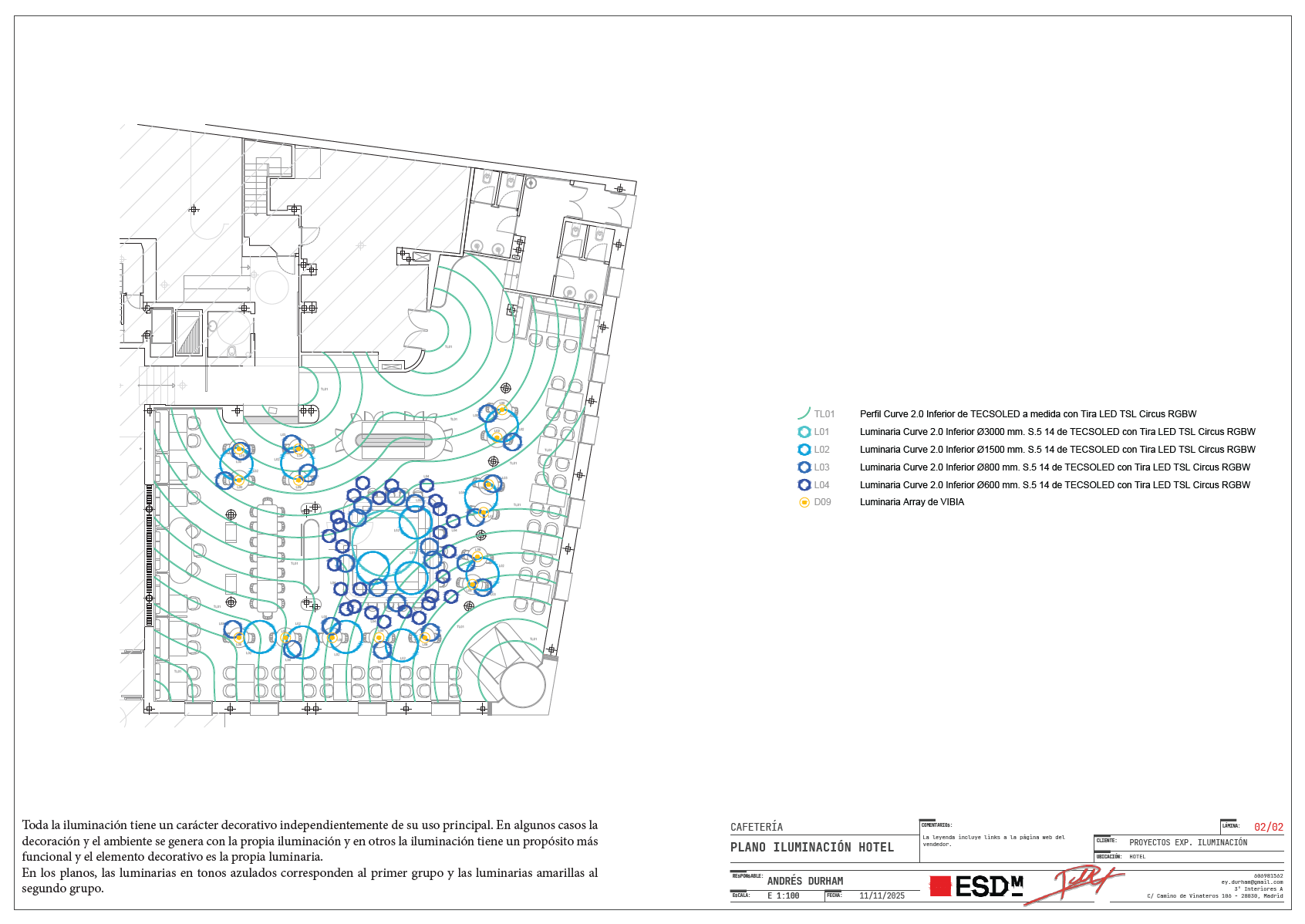This screenshot has width=1305, height=924.
Task: Select the PLANO ILUMINACIÓN HOTEL title
Action: coord(812,847)
